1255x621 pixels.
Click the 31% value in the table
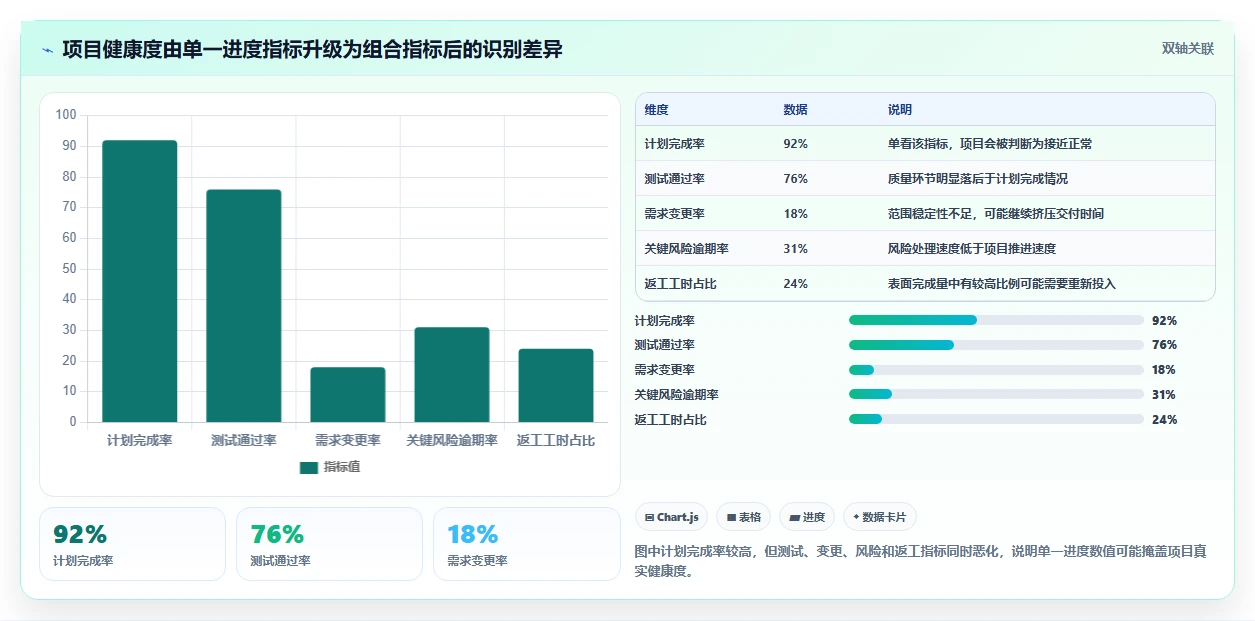(796, 249)
